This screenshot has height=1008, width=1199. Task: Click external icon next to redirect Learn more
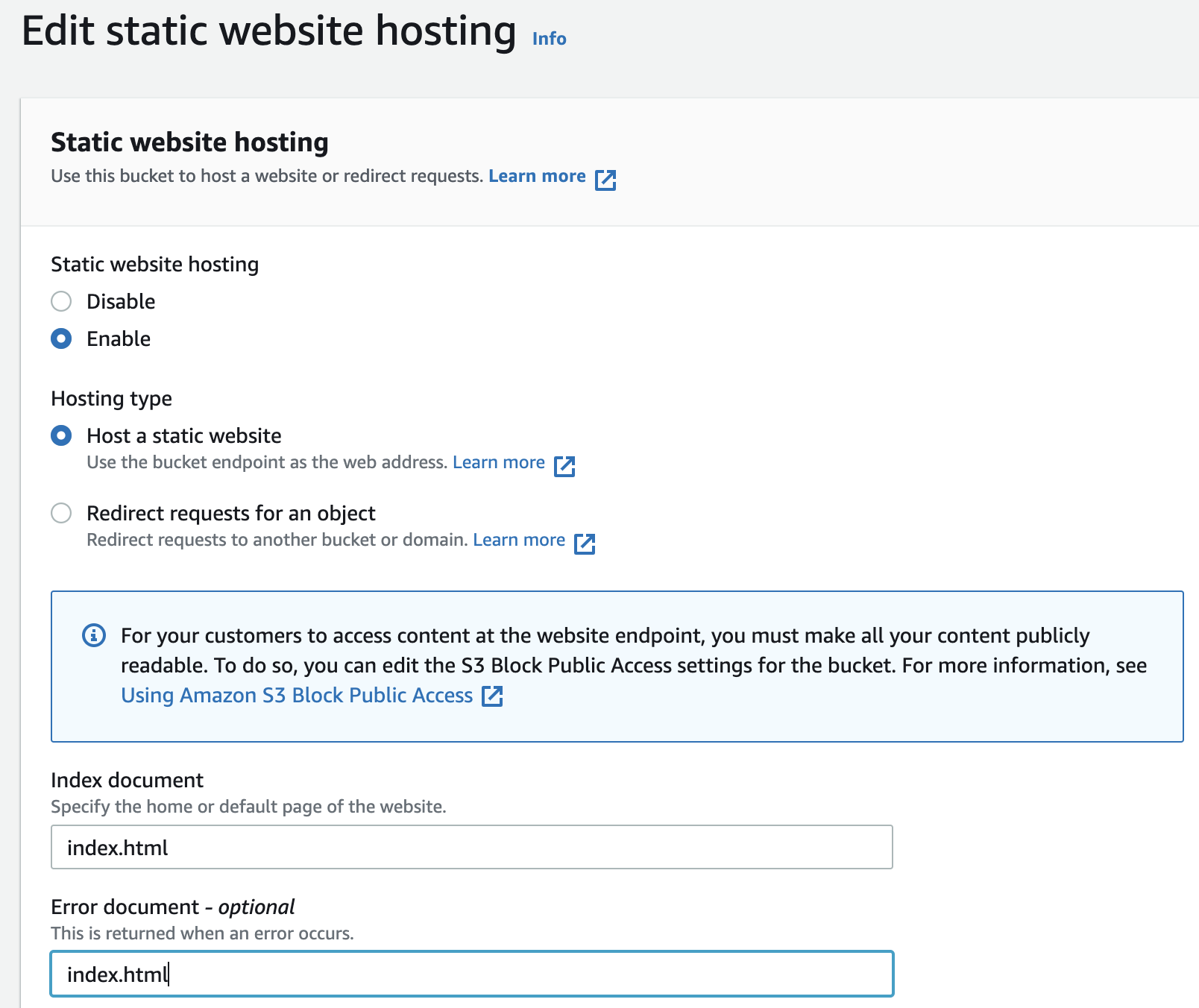click(x=585, y=544)
